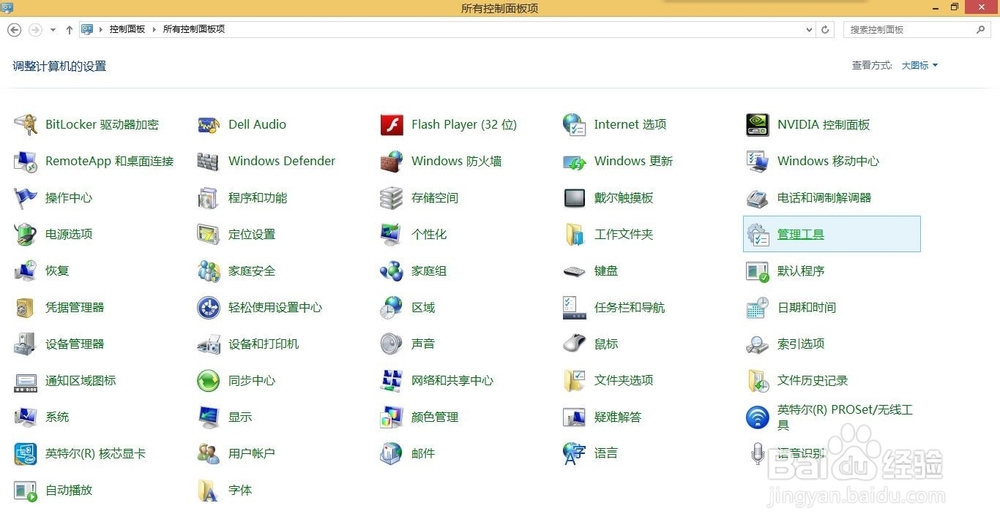Open the 区域 globe clock icon
This screenshot has height=530, width=1000.
click(392, 307)
